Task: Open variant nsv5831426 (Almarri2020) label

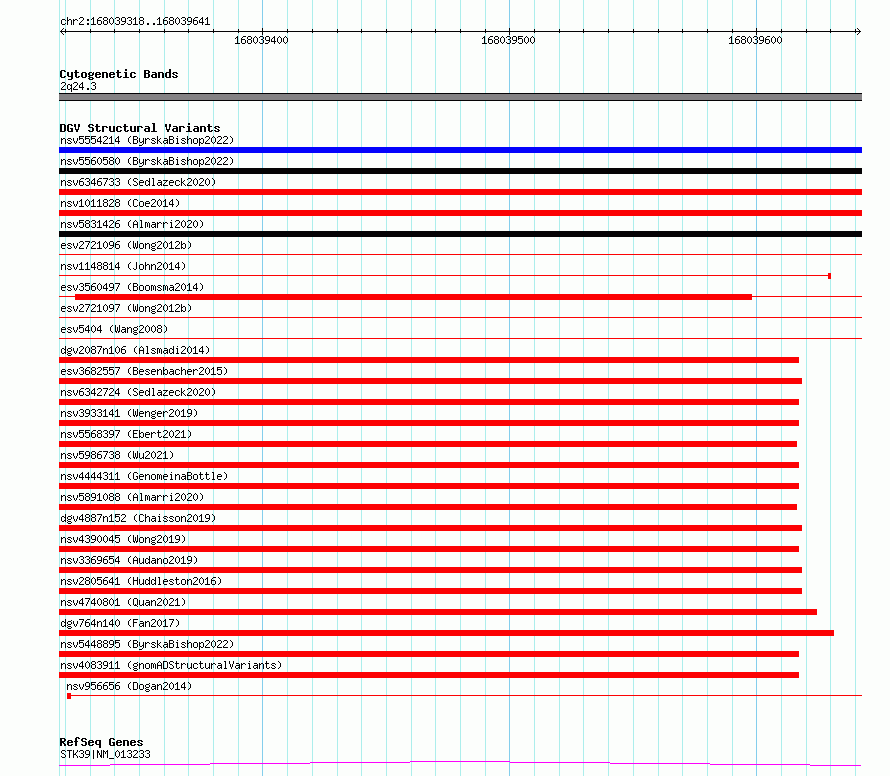Action: [132, 224]
